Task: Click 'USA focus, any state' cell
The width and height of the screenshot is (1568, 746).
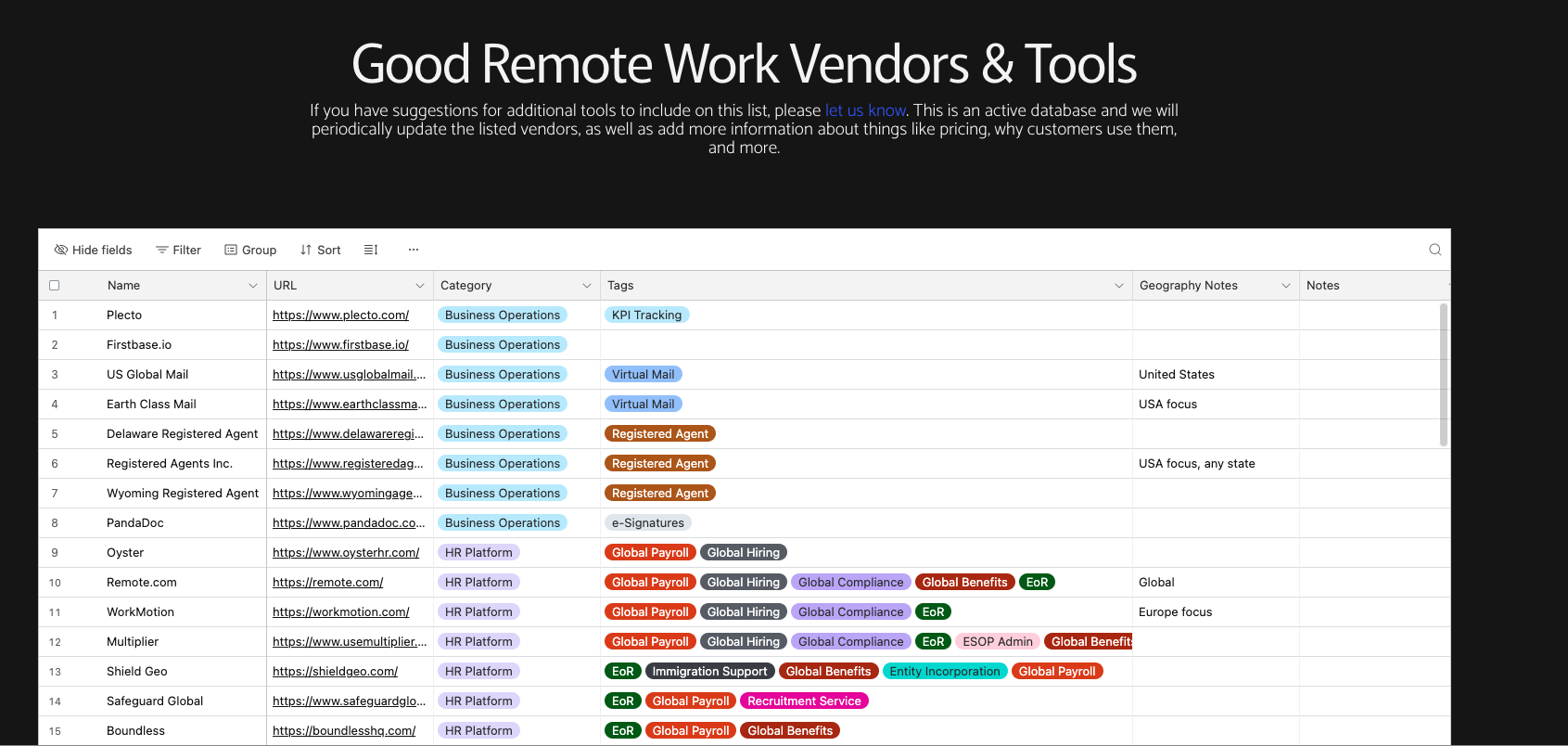Action: (1216, 464)
